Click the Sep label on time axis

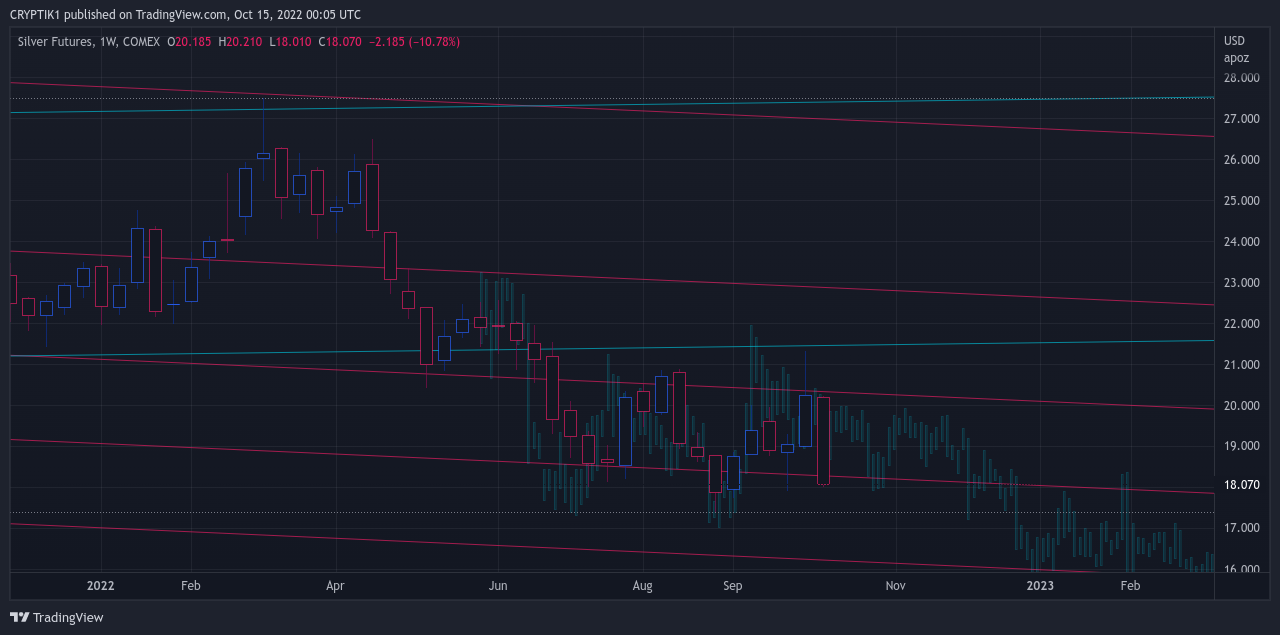[x=733, y=586]
